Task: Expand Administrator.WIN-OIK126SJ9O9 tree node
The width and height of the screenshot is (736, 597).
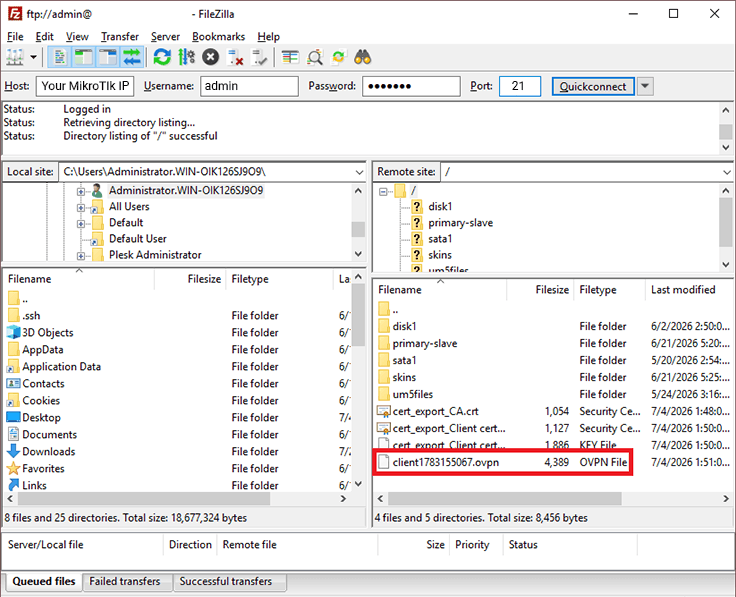Action: (81, 191)
